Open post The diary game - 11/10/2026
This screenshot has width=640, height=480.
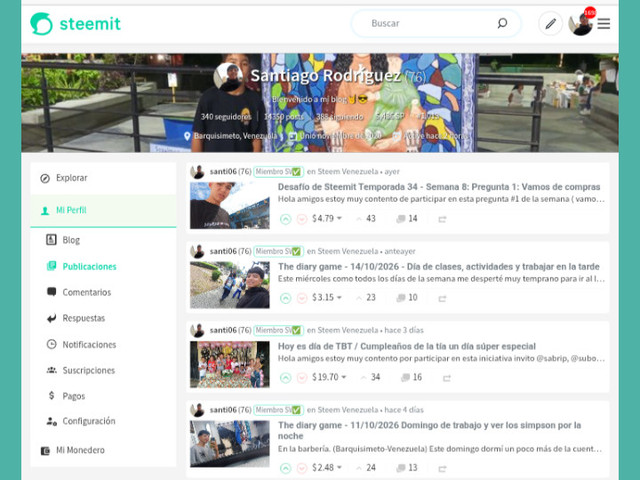pos(429,431)
